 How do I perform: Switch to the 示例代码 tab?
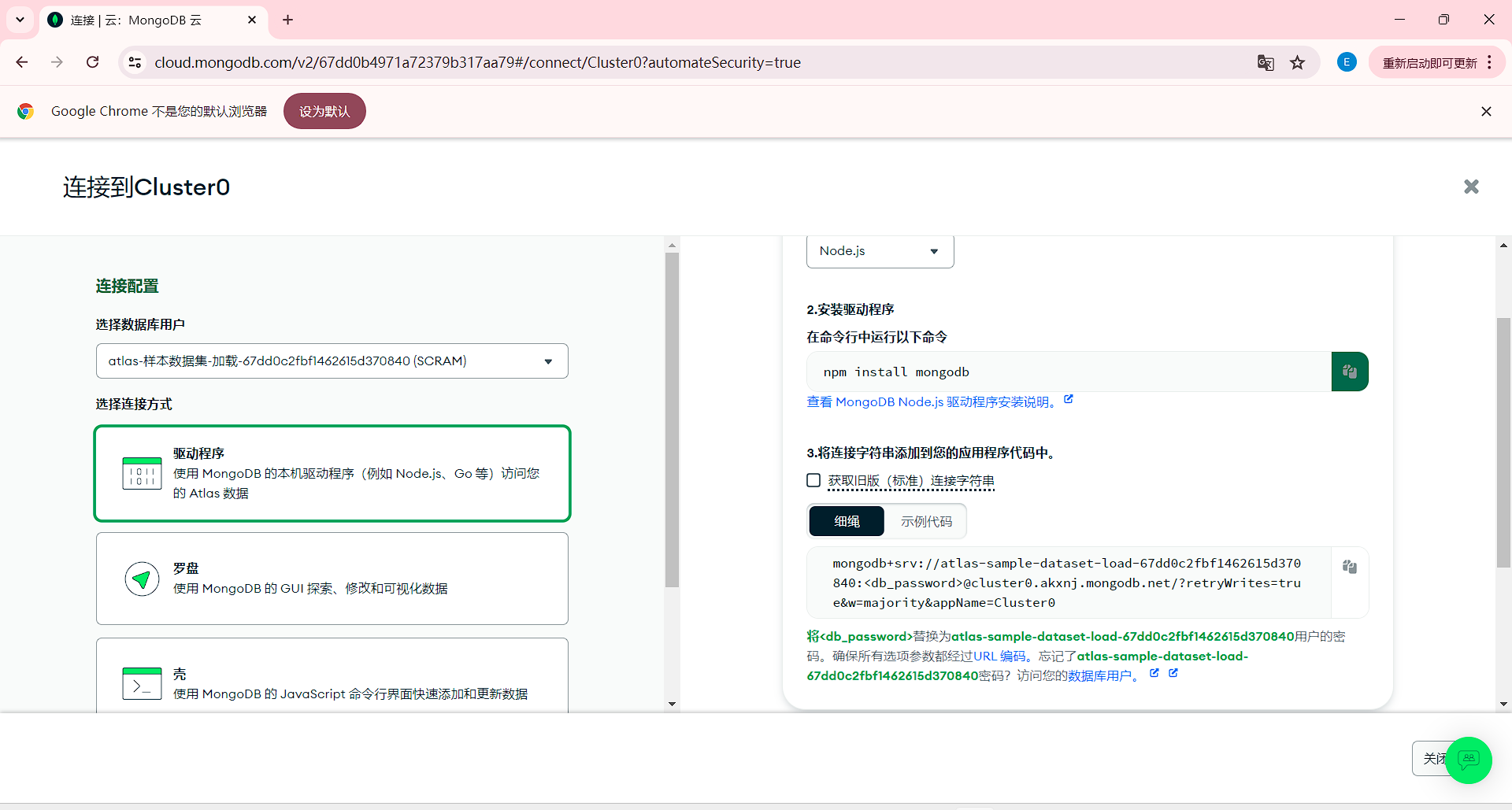[926, 521]
